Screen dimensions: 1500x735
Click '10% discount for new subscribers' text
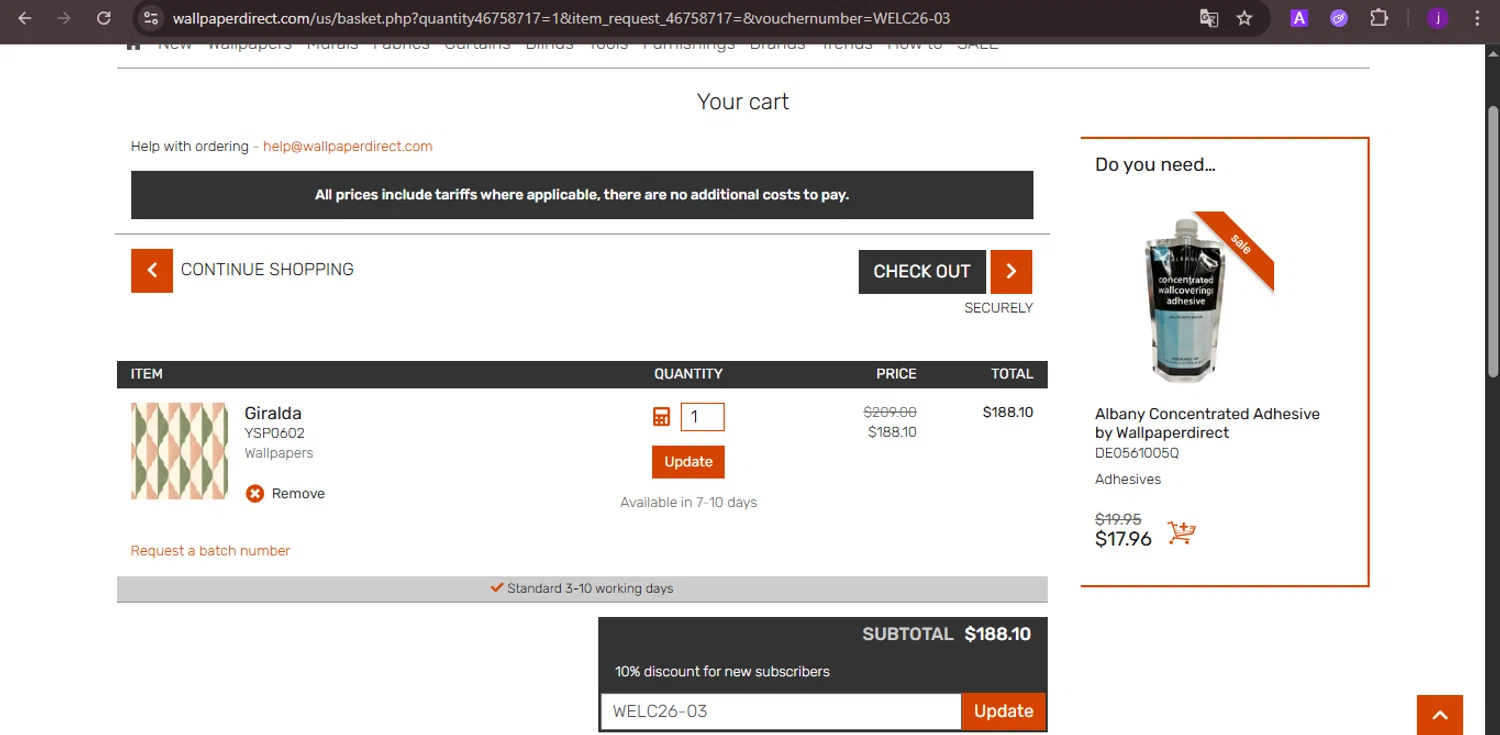(x=722, y=671)
